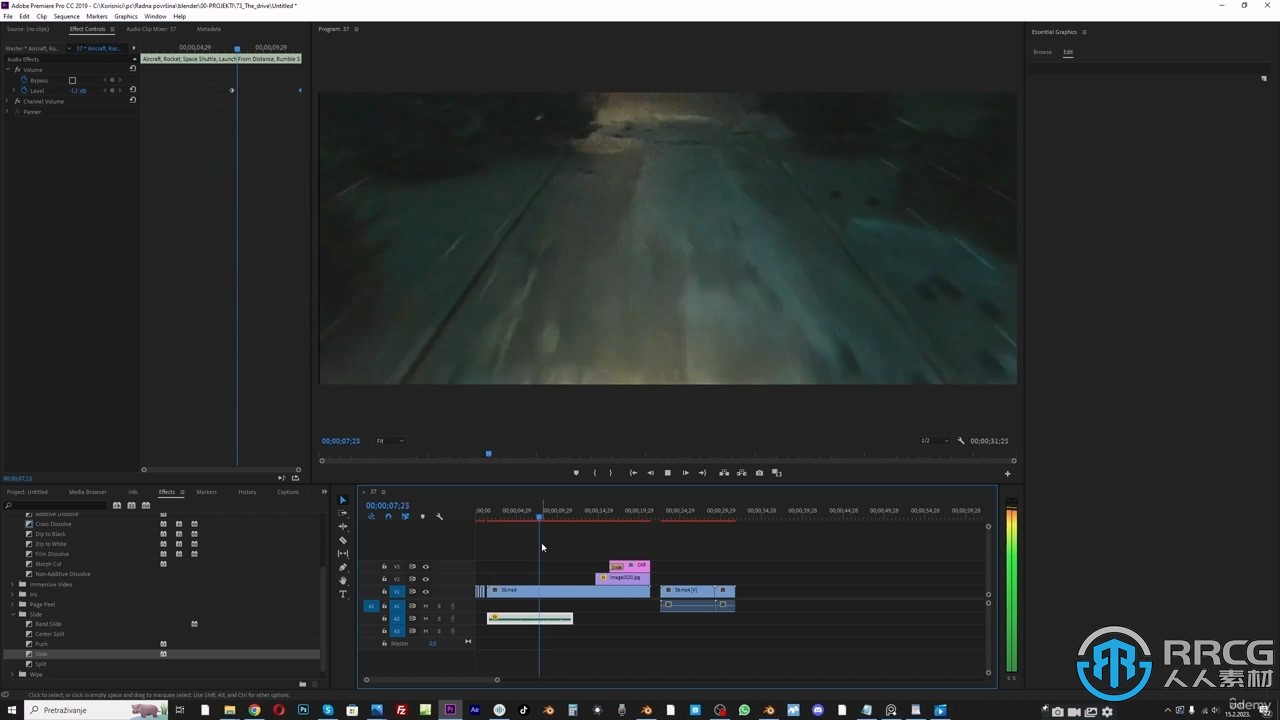Screen dimensions: 1280x720
Task: Switch to the Metadata tab
Action: [208, 29]
